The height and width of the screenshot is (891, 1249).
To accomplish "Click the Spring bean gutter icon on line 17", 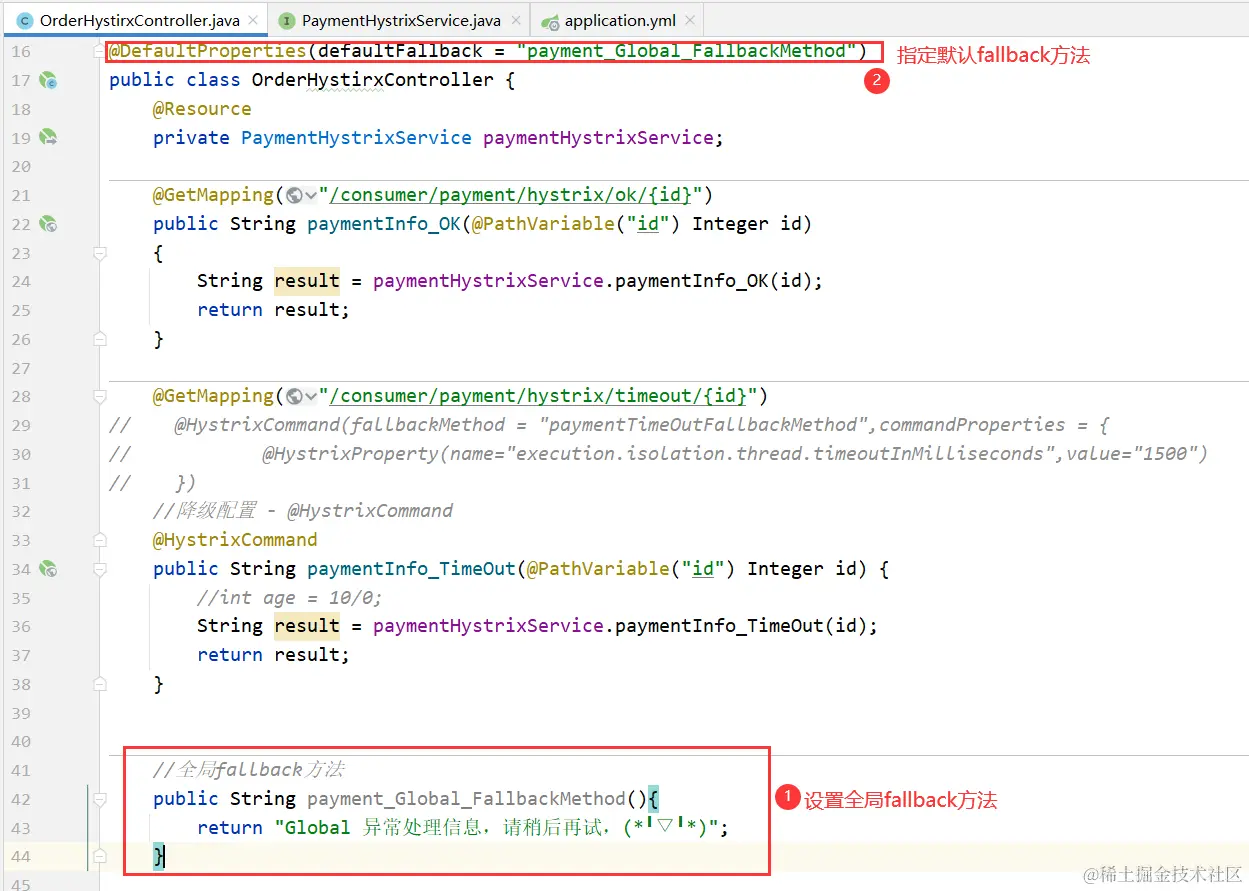I will (x=47, y=80).
